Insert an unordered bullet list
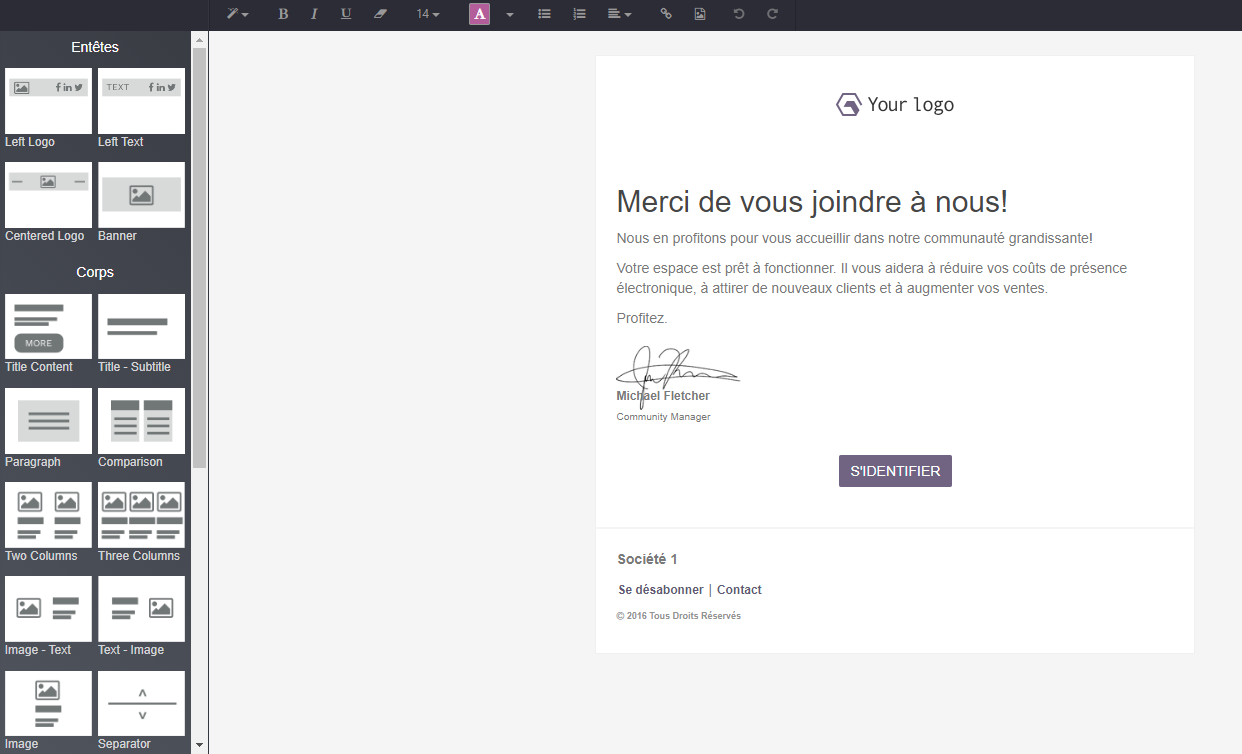This screenshot has height=754, width=1242. click(x=545, y=14)
